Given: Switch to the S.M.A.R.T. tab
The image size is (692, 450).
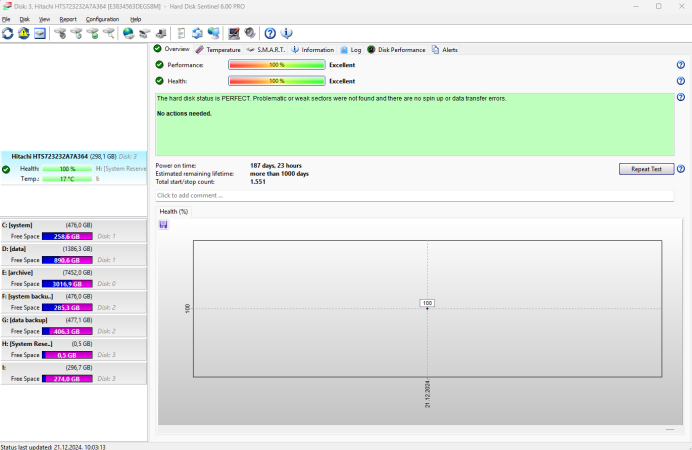Looking at the screenshot, I should click(266, 50).
